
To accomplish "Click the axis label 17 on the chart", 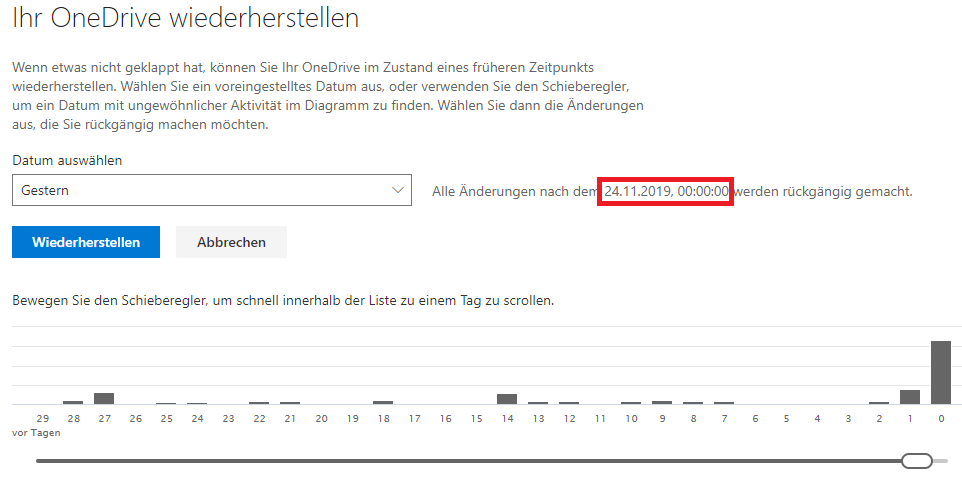I will [415, 418].
